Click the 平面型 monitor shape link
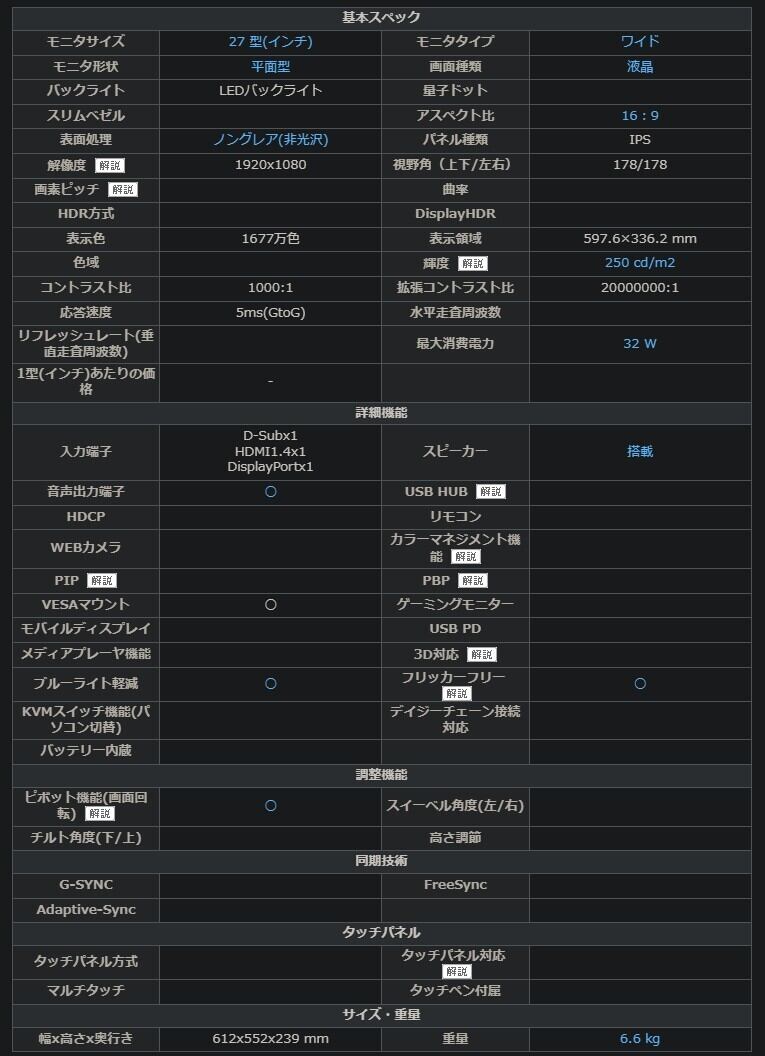This screenshot has width=765, height=1056. [x=270, y=67]
